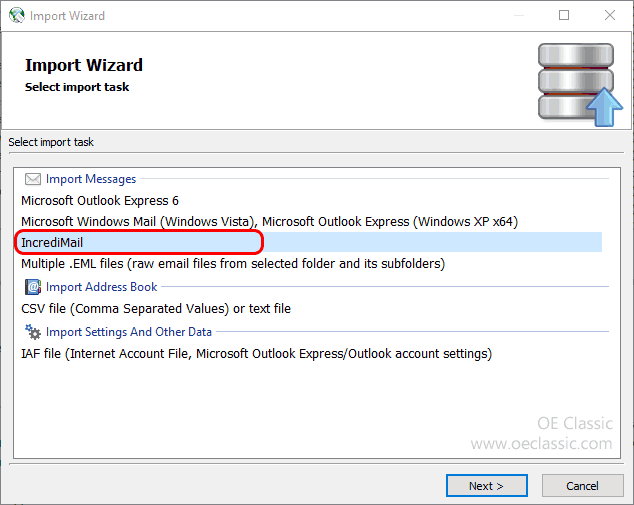Click the Import Address Book group header

coord(101,287)
